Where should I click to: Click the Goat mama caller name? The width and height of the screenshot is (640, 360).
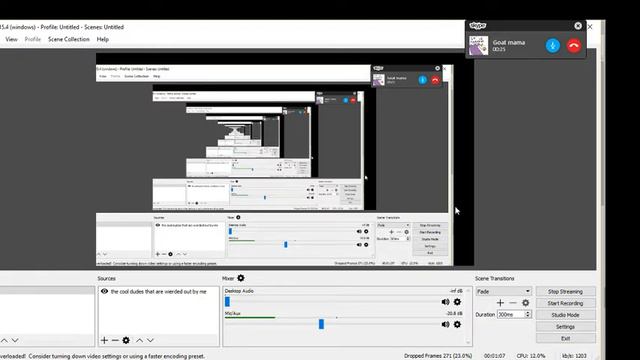[x=509, y=42]
